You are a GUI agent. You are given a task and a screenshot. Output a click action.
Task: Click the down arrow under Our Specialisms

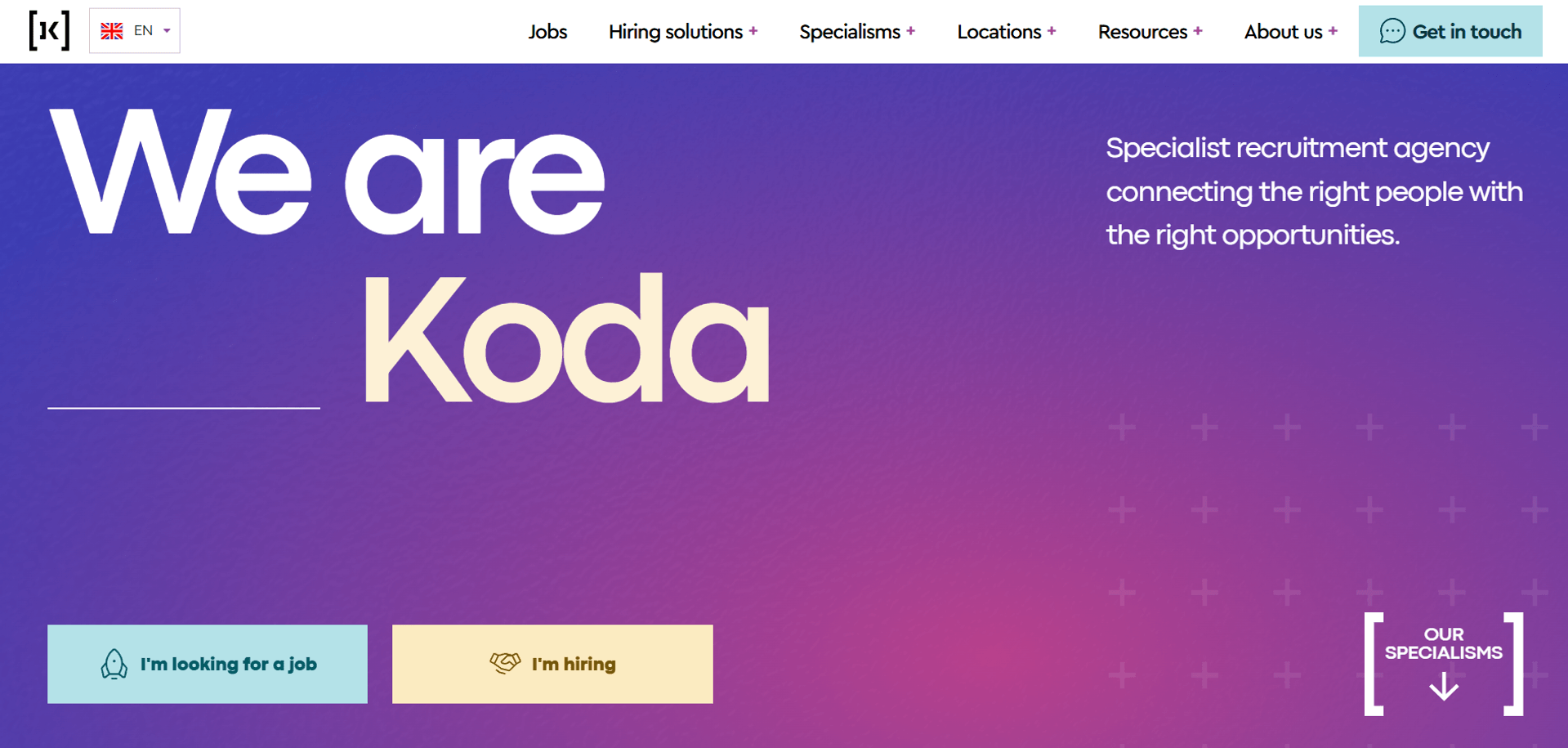click(1444, 687)
